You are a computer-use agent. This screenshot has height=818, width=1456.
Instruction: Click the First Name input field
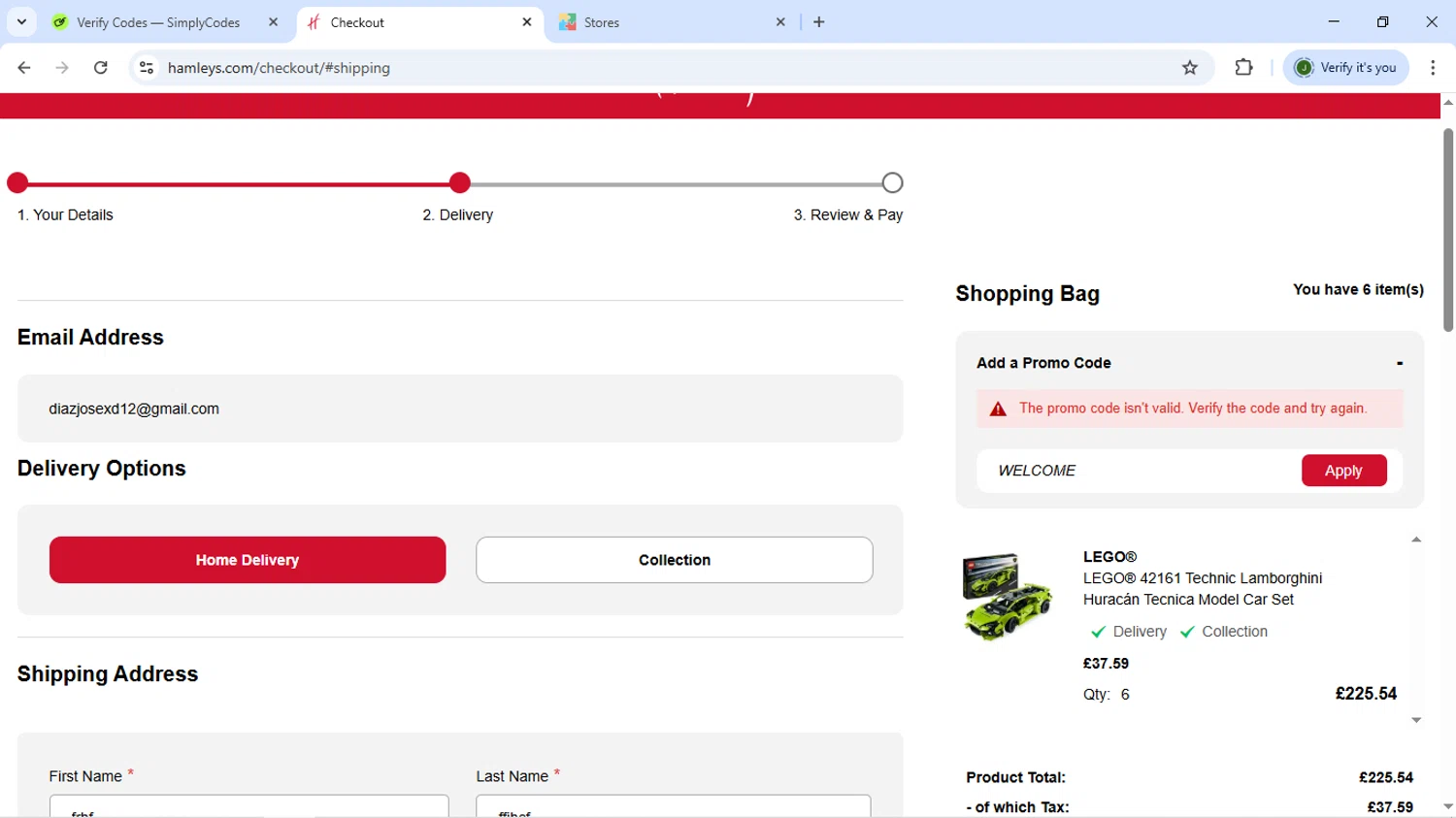pos(248,806)
